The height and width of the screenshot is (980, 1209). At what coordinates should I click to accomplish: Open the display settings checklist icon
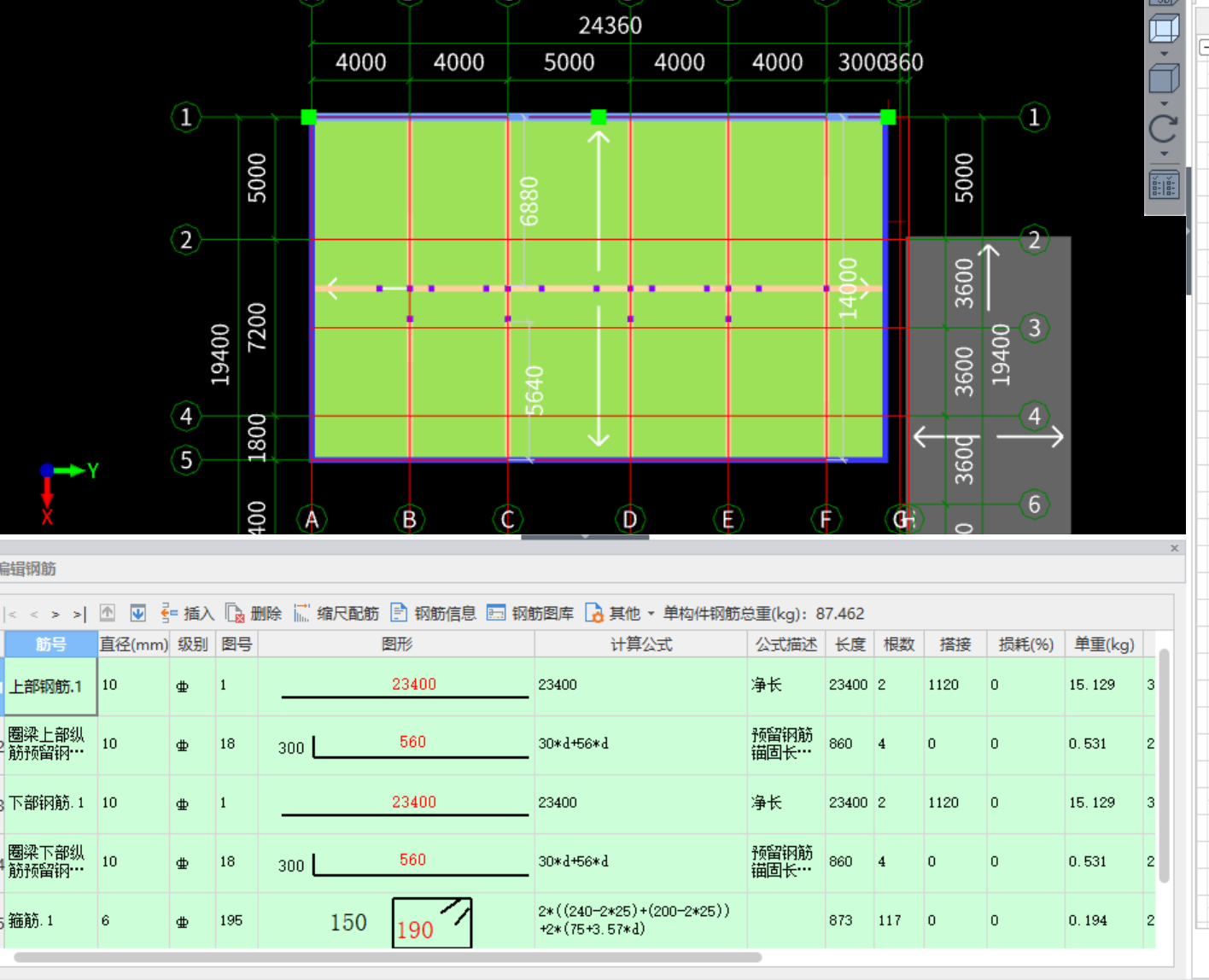[x=1164, y=184]
